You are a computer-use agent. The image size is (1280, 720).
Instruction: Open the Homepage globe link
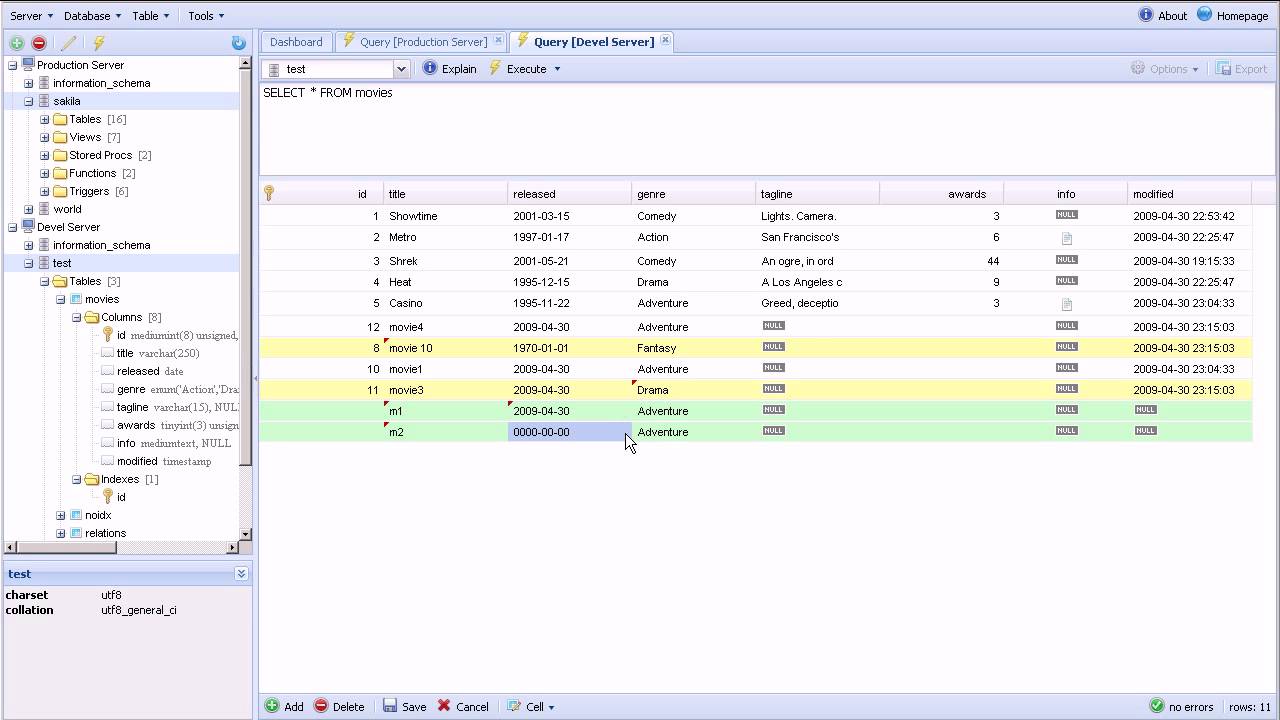(1233, 16)
